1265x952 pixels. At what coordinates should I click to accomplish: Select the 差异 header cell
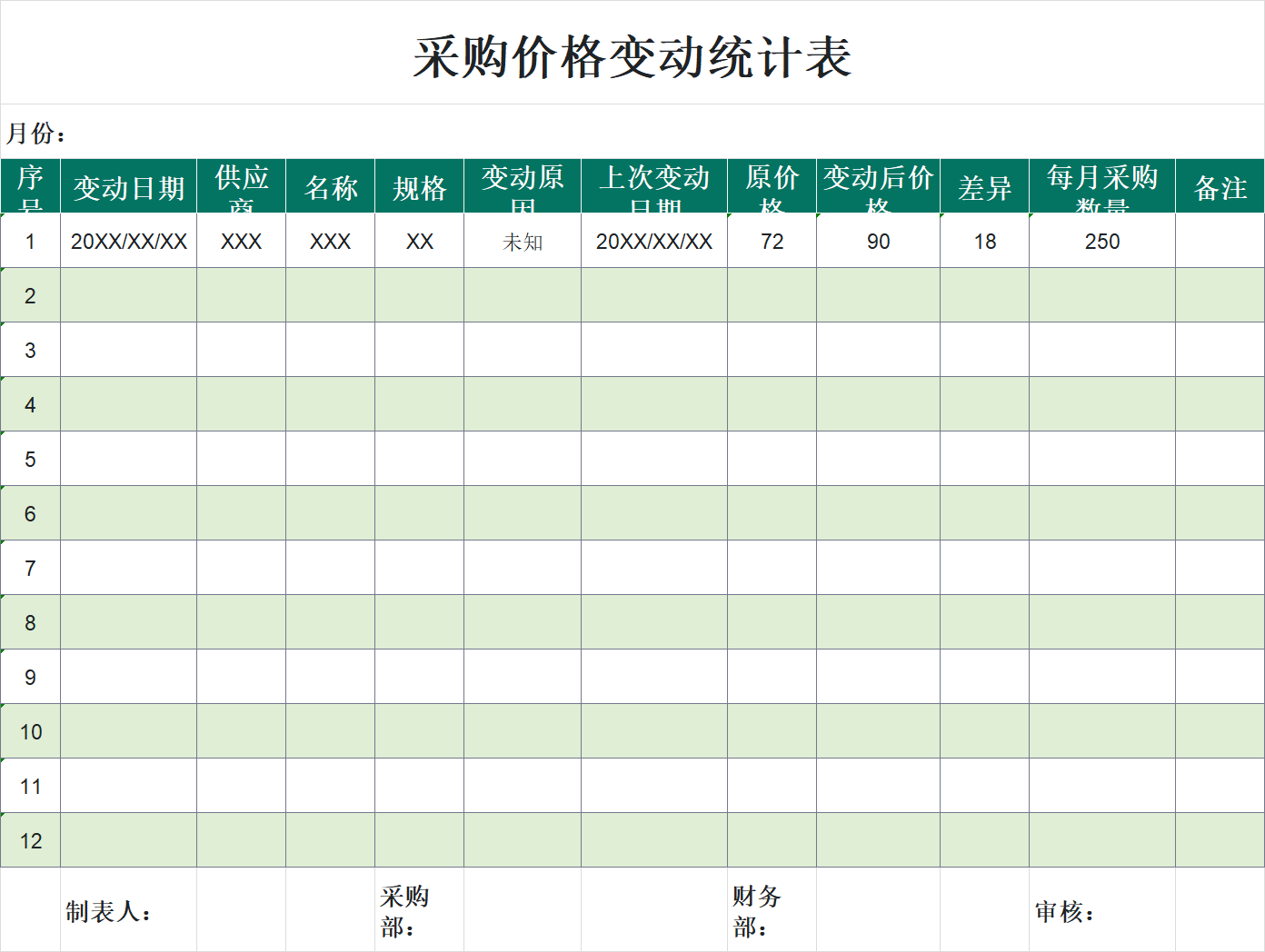pos(983,187)
